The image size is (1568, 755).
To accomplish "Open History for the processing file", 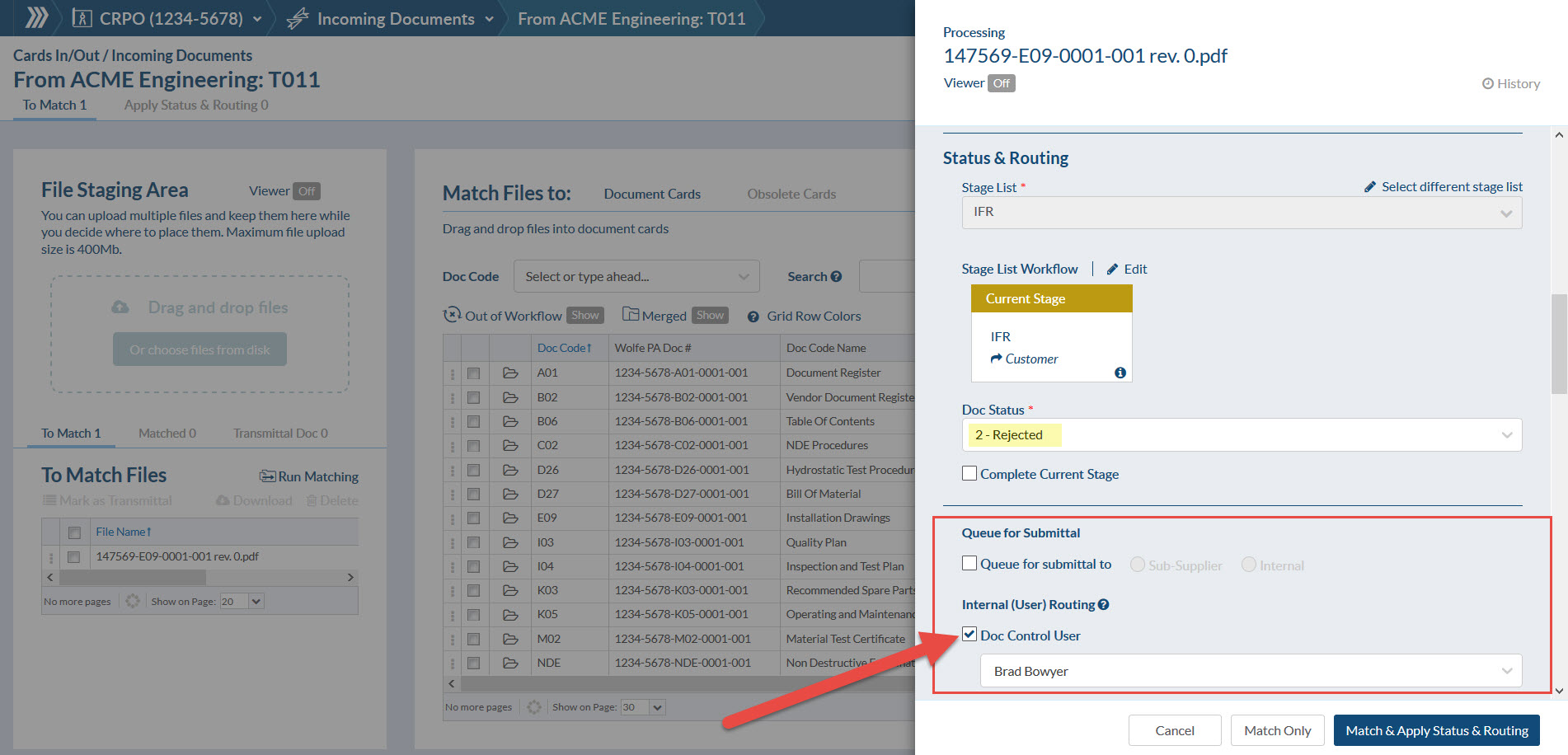I will click(x=1511, y=83).
